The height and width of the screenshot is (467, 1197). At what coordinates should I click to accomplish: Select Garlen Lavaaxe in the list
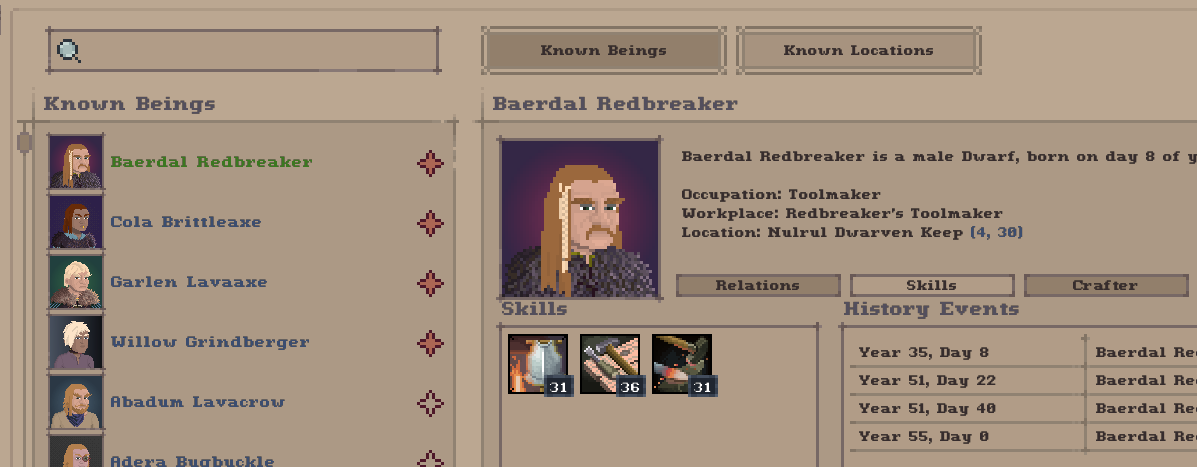pyautogui.click(x=189, y=282)
